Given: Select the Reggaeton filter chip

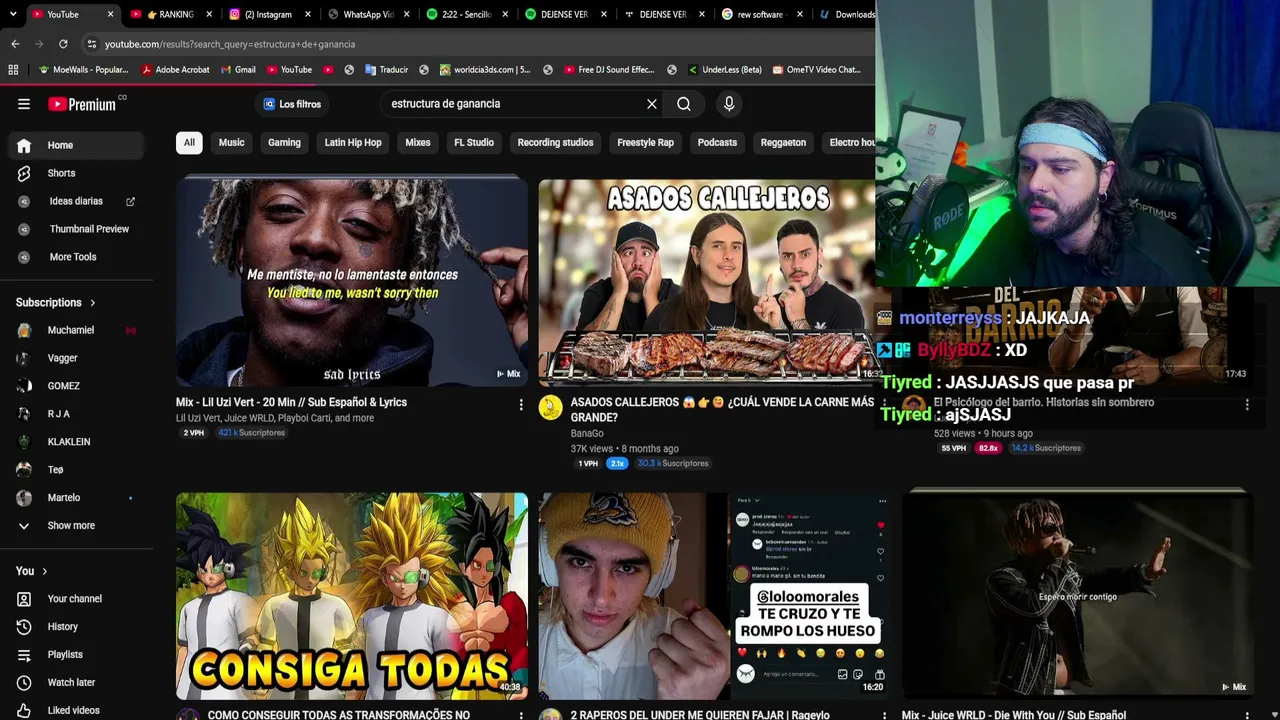Looking at the screenshot, I should pos(783,143).
